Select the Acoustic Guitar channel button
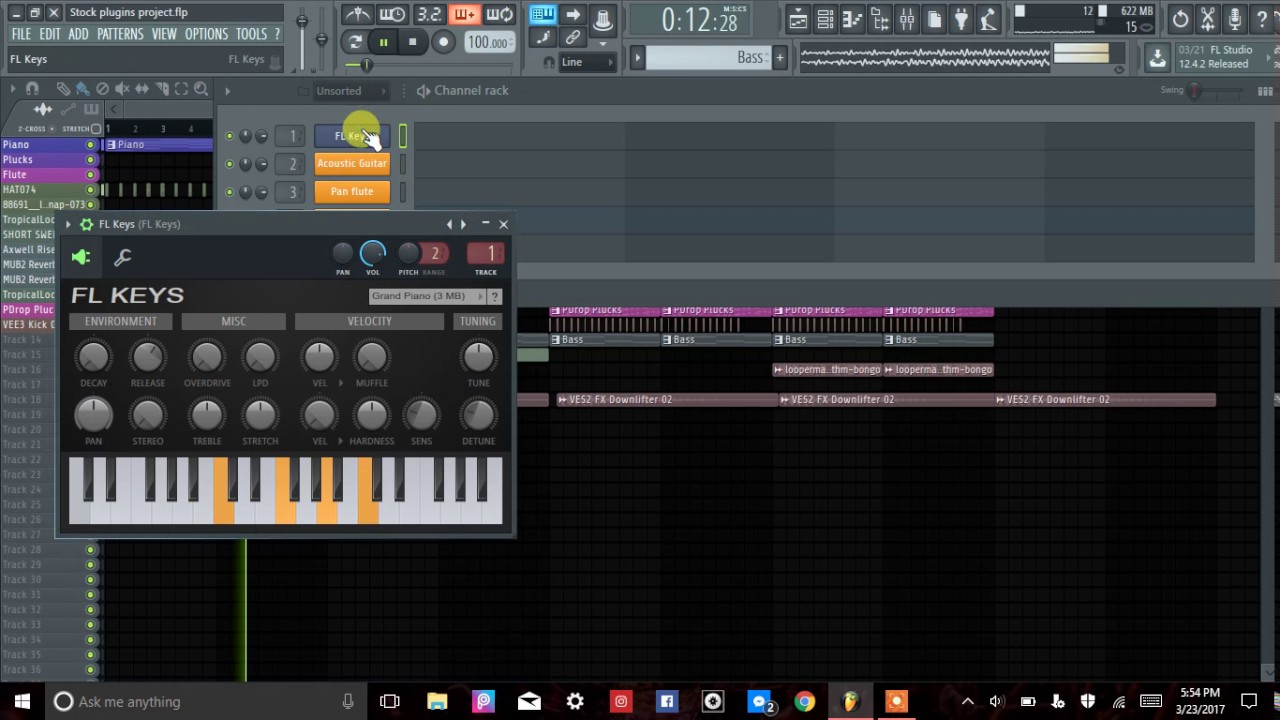Screen dimensions: 1280x720 tap(352, 163)
